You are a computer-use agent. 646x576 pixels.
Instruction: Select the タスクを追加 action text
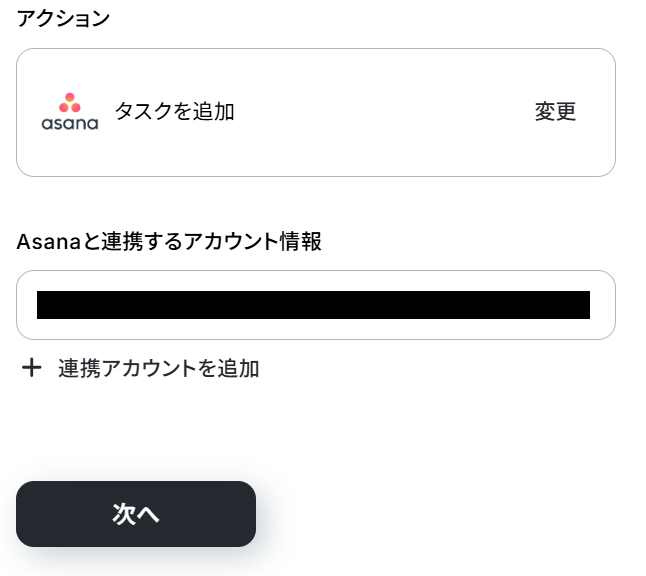(x=174, y=112)
